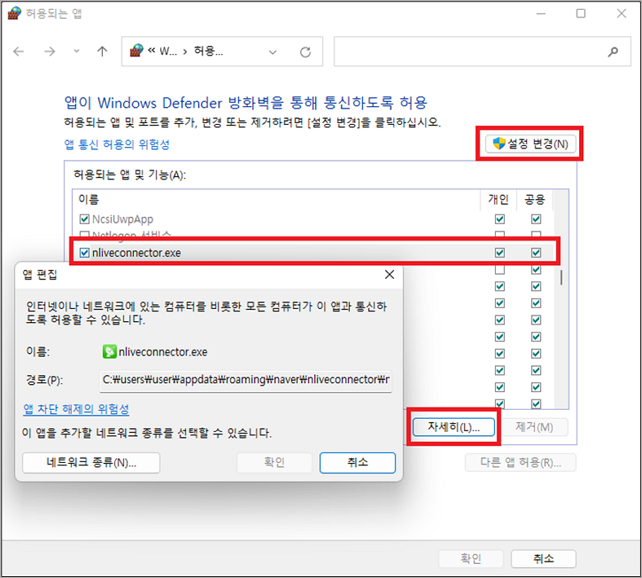Viewport: 642px width, 578px height.
Task: Click the 설정 변경(N) button
Action: click(530, 144)
